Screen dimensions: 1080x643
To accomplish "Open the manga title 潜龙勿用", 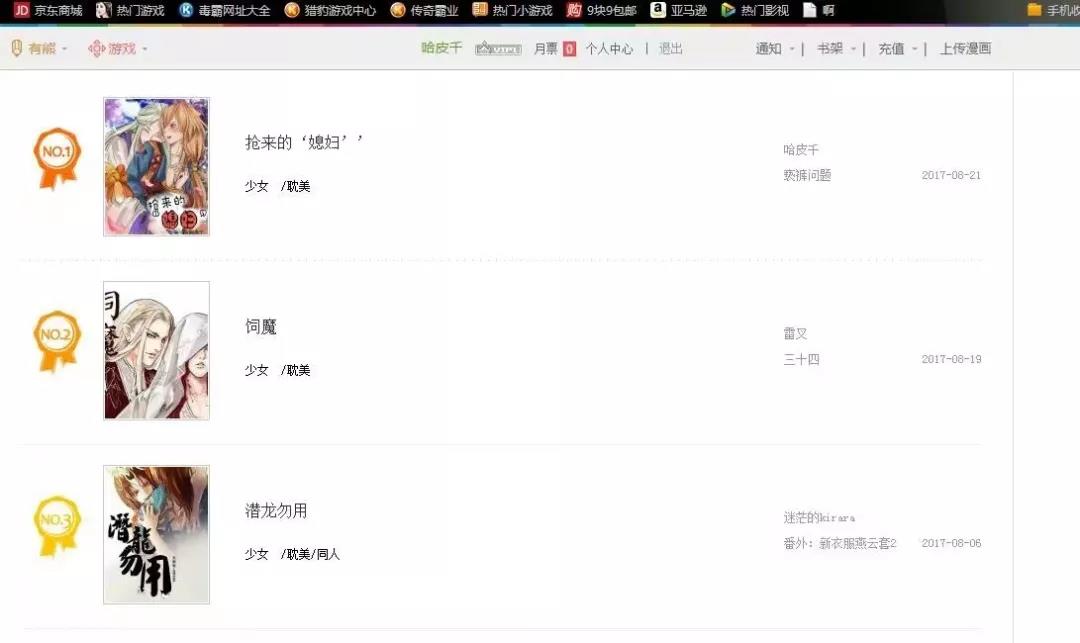I will click(276, 511).
